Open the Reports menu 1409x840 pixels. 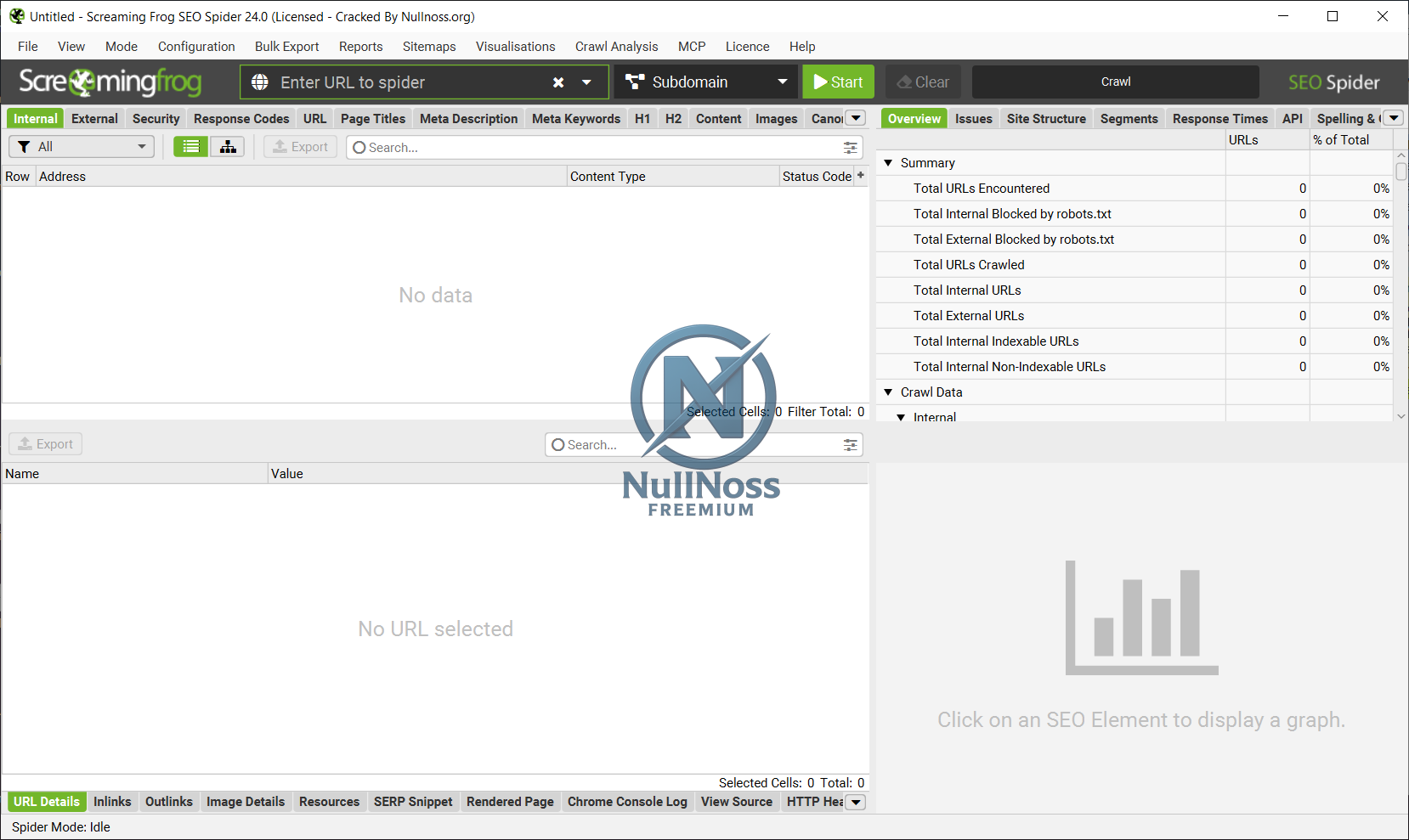coord(361,47)
